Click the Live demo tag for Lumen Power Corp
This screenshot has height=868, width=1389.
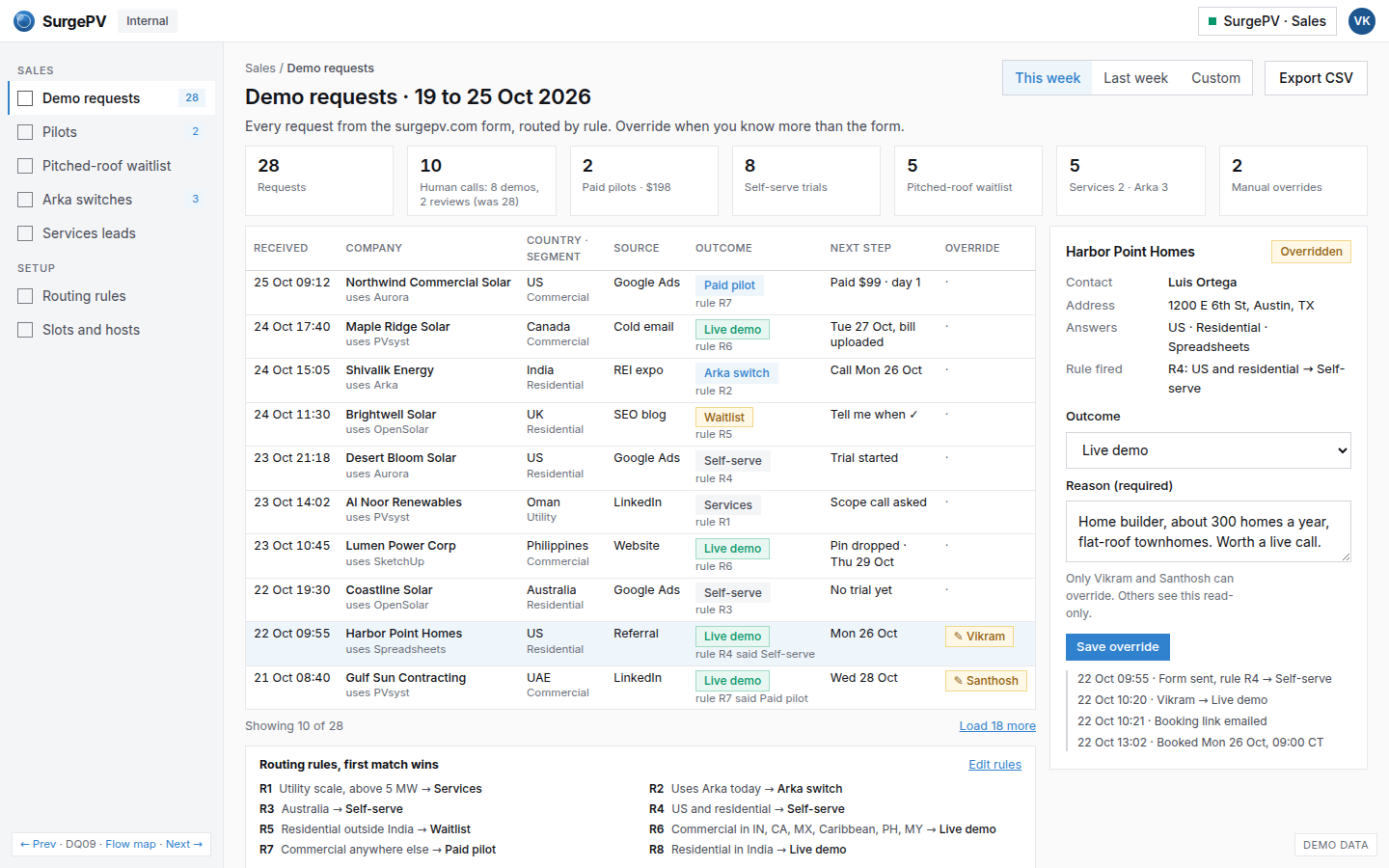pos(732,549)
